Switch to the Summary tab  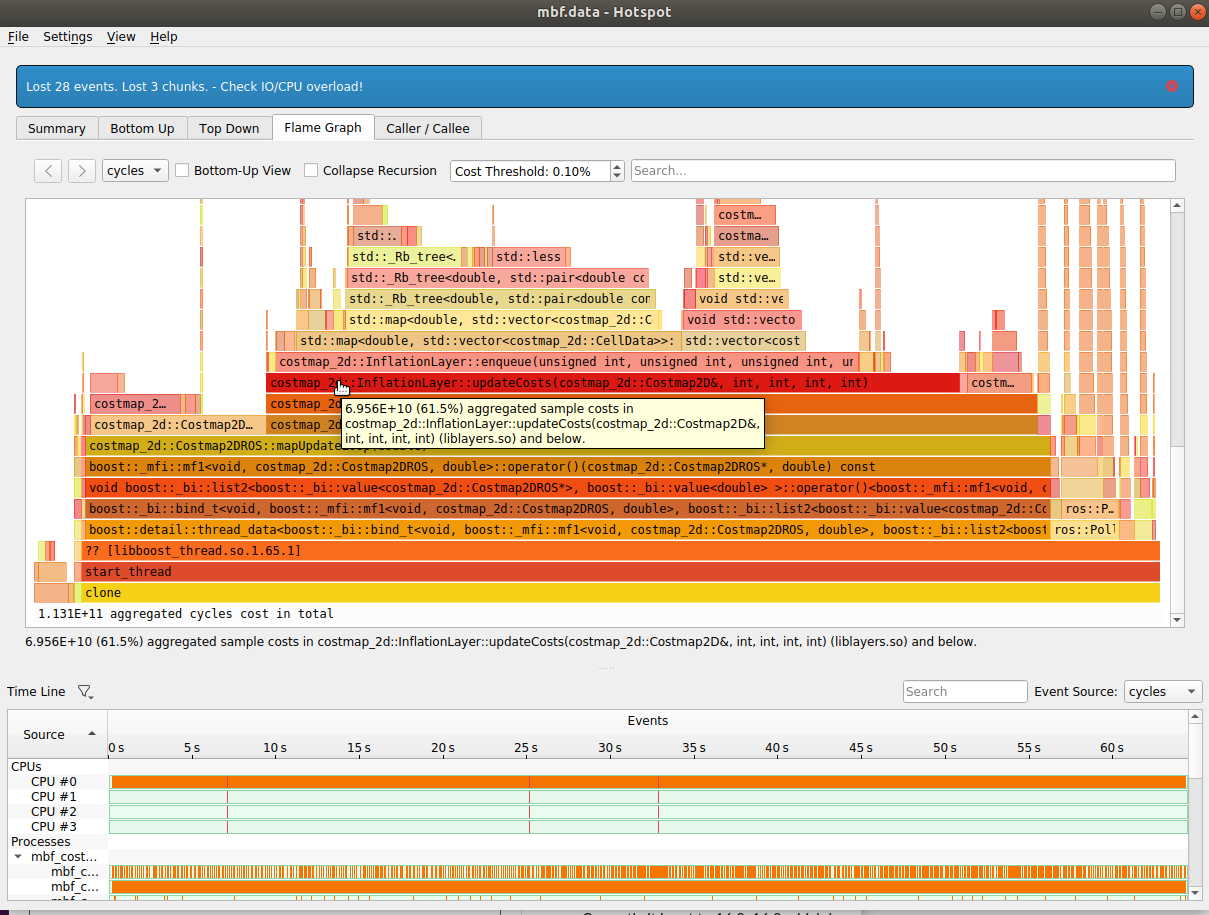point(57,128)
